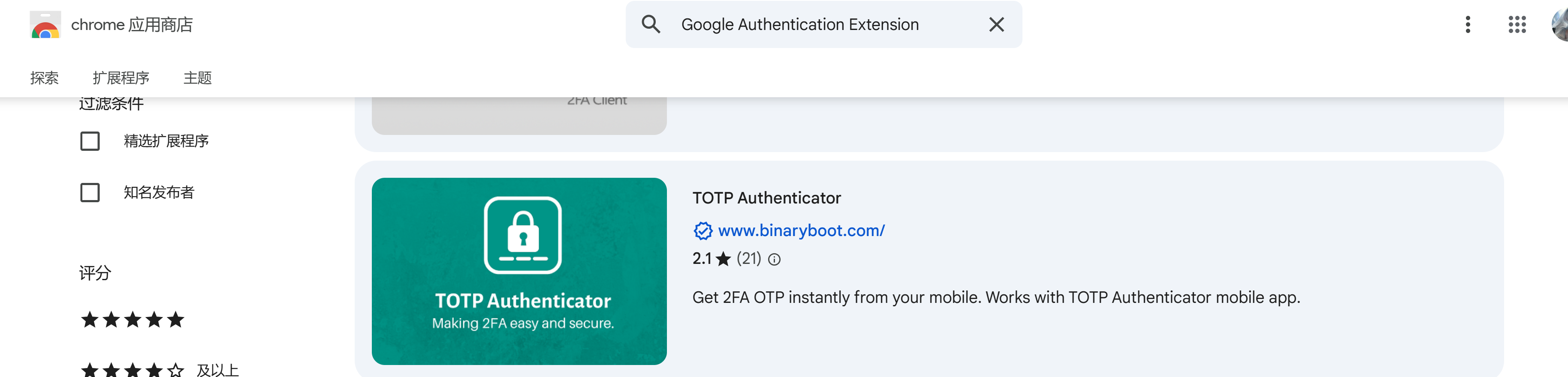Select the five-star rating filter
The width and height of the screenshot is (1568, 377).
tap(133, 319)
